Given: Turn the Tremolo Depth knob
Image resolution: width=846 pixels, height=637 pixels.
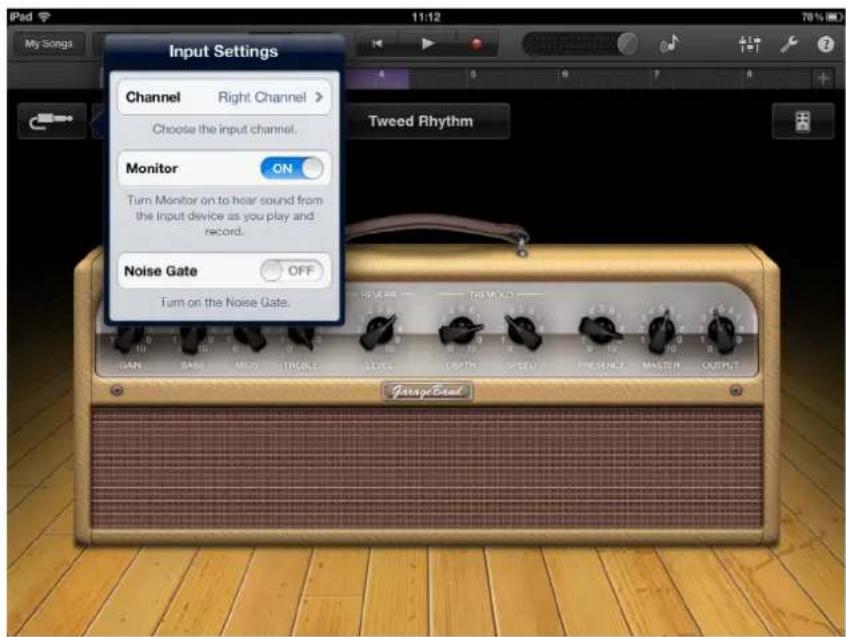Looking at the screenshot, I should (x=460, y=330).
